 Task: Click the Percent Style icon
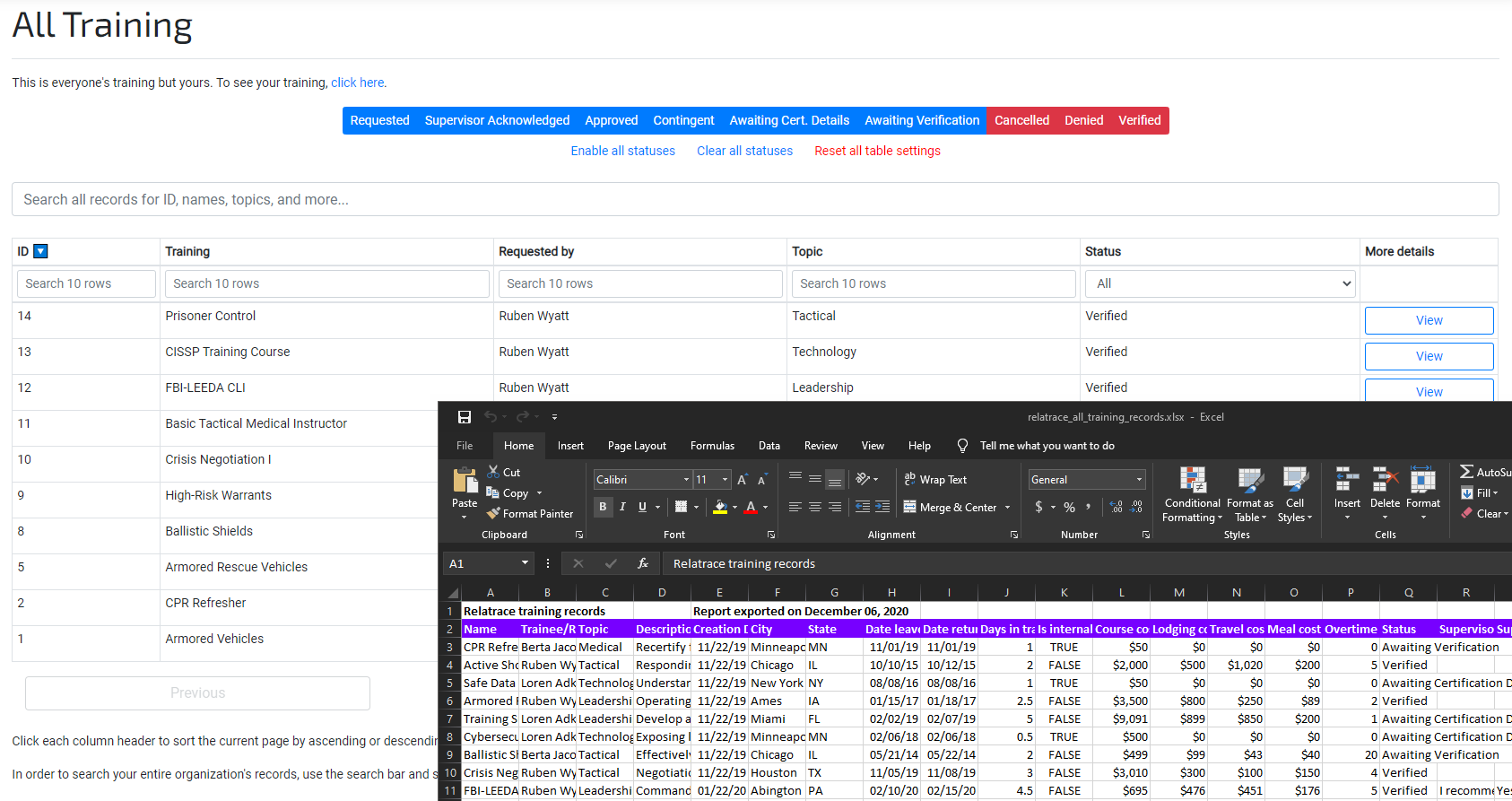click(1069, 507)
